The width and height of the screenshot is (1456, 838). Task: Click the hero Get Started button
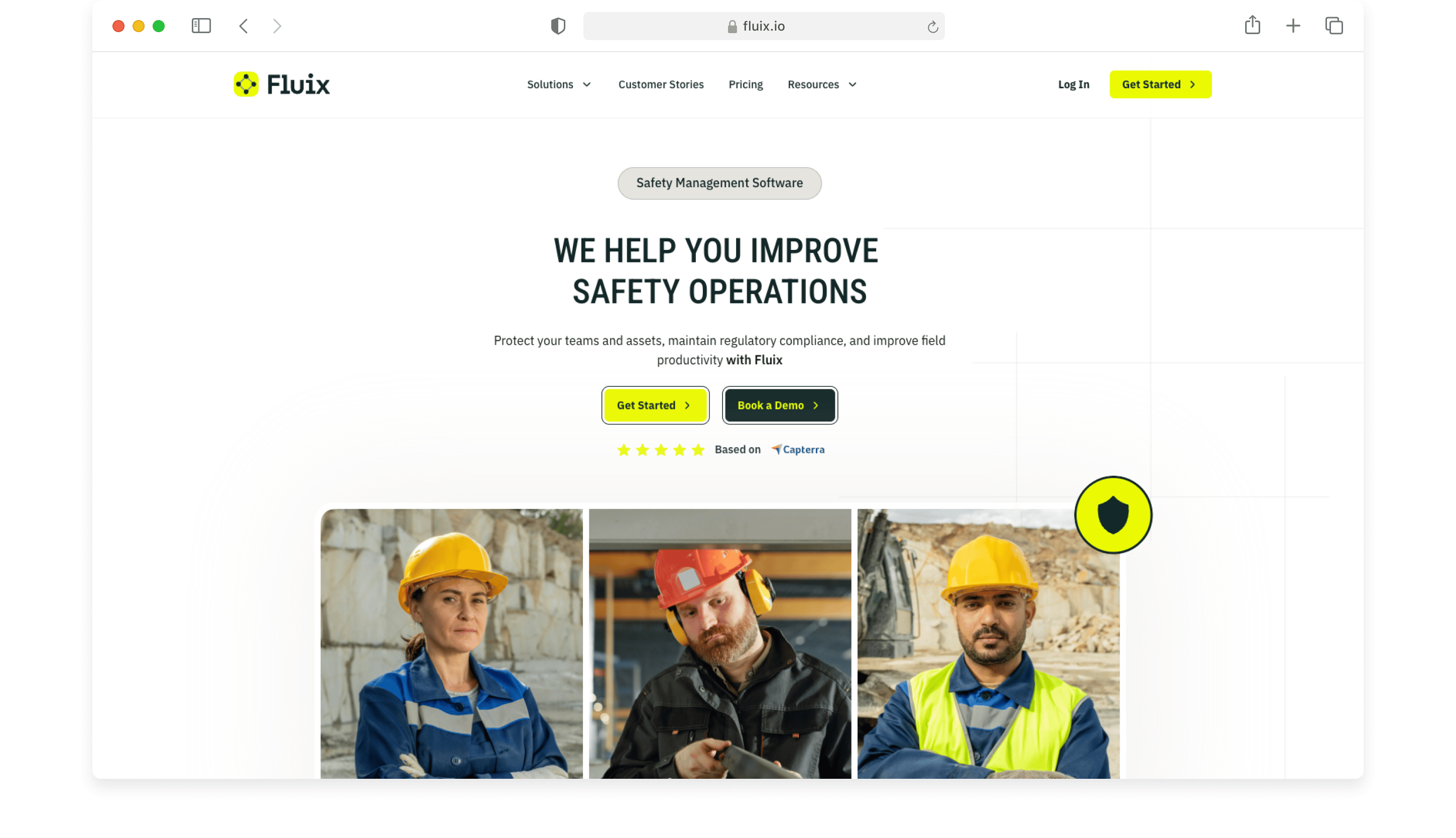point(655,405)
